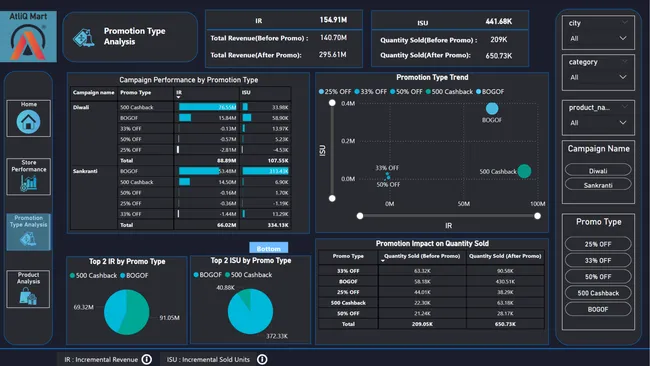Viewport: 650px width, 366px height.
Task: Toggle 33% OFF legend in Promotion Type Trend
Action: [x=371, y=92]
